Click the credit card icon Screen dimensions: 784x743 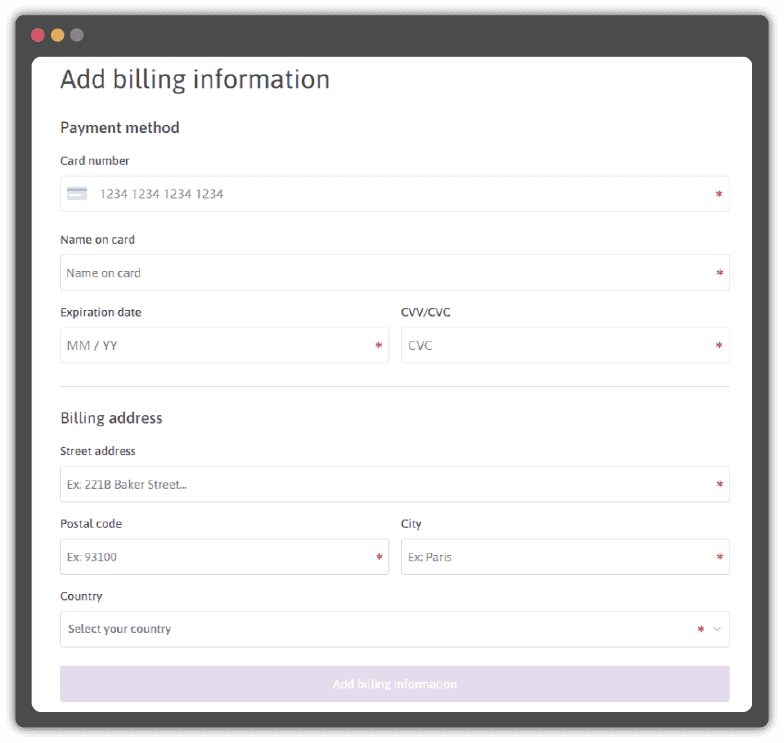pyautogui.click(x=77, y=194)
